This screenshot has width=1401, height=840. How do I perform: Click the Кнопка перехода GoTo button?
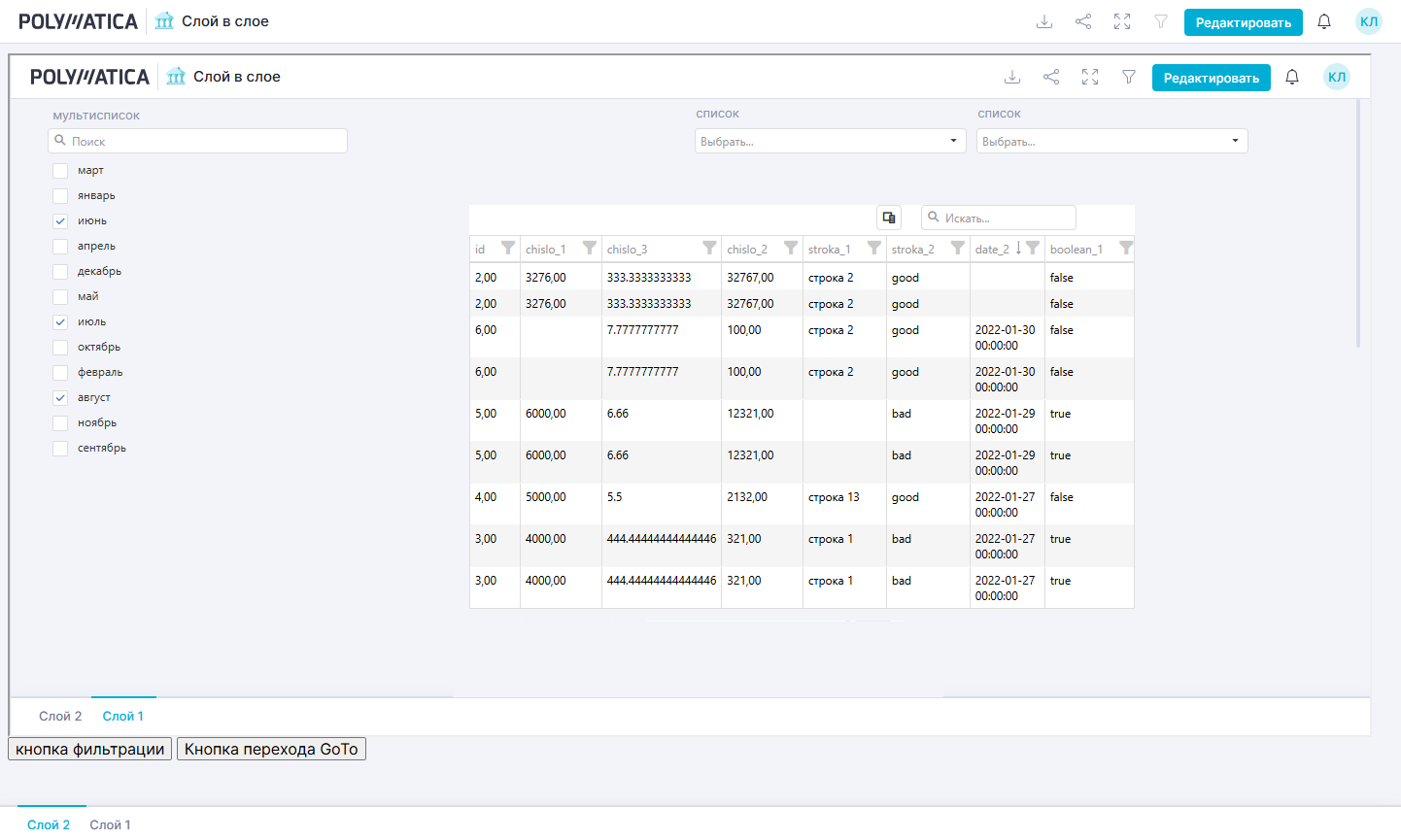271,749
